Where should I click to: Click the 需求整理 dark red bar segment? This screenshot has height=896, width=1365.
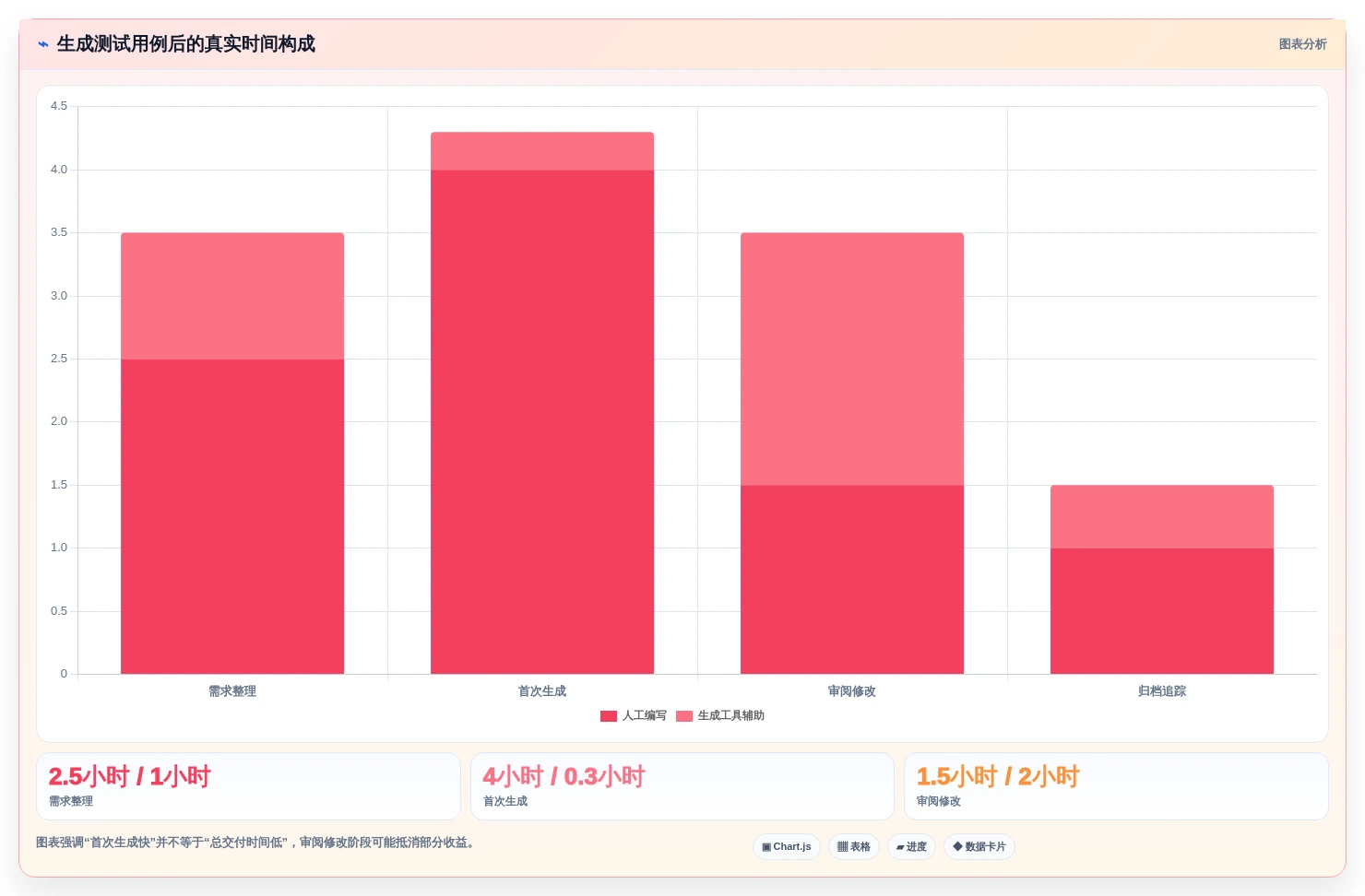pos(232,516)
